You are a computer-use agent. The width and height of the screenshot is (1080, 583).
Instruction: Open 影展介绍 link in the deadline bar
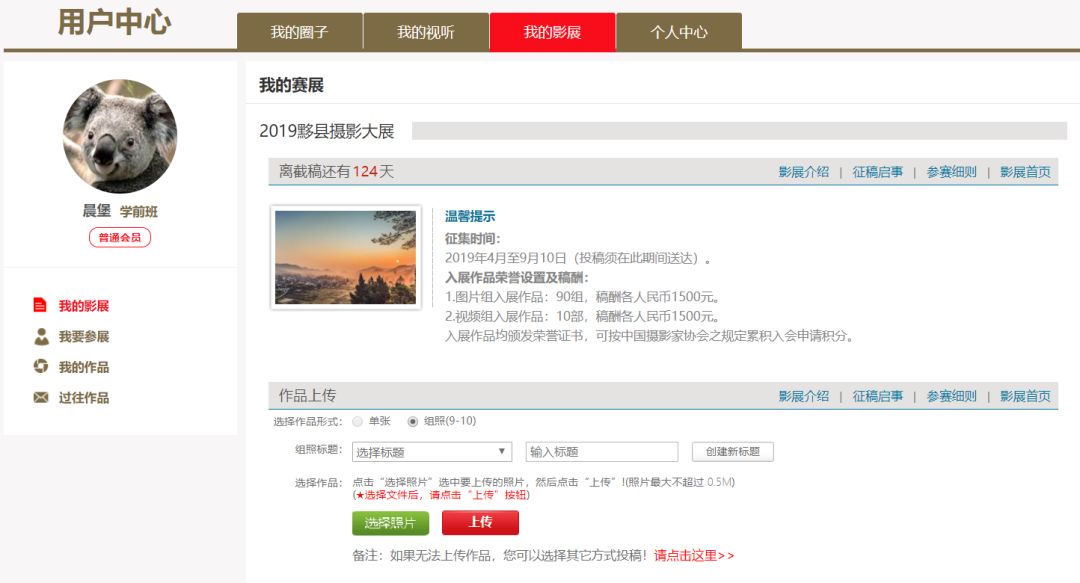click(x=804, y=172)
